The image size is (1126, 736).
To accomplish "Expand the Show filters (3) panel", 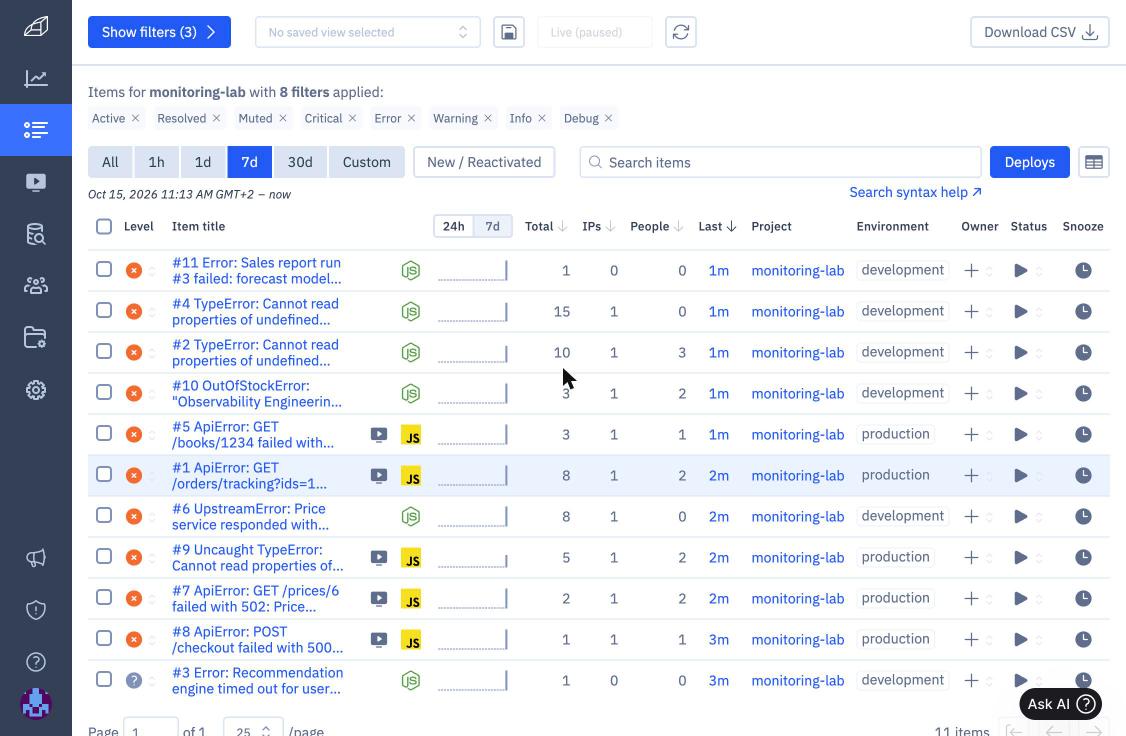I will tap(159, 32).
